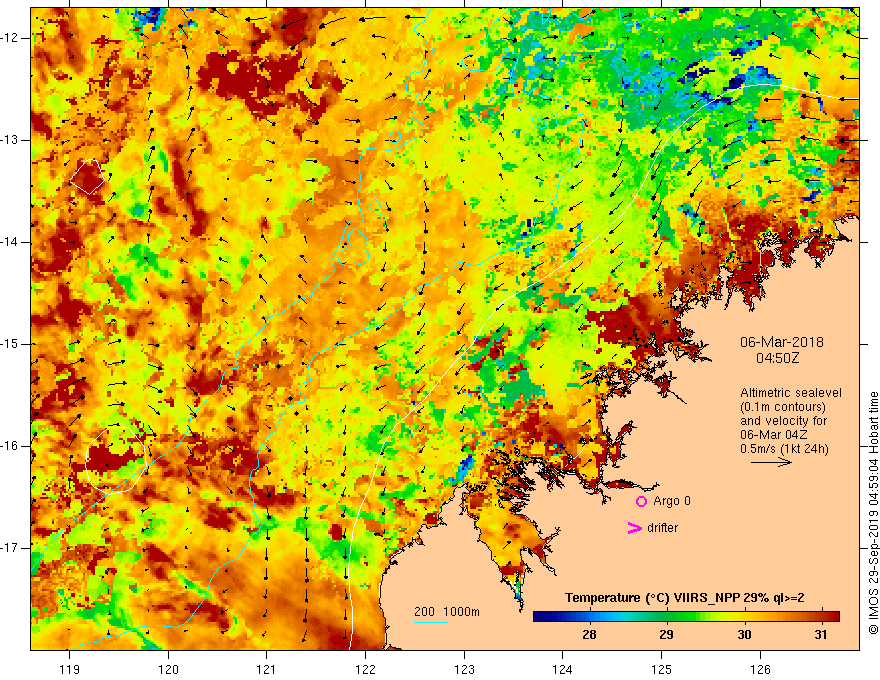Click the '04:50Z' time text
This screenshot has height=680, width=880.
777,358
